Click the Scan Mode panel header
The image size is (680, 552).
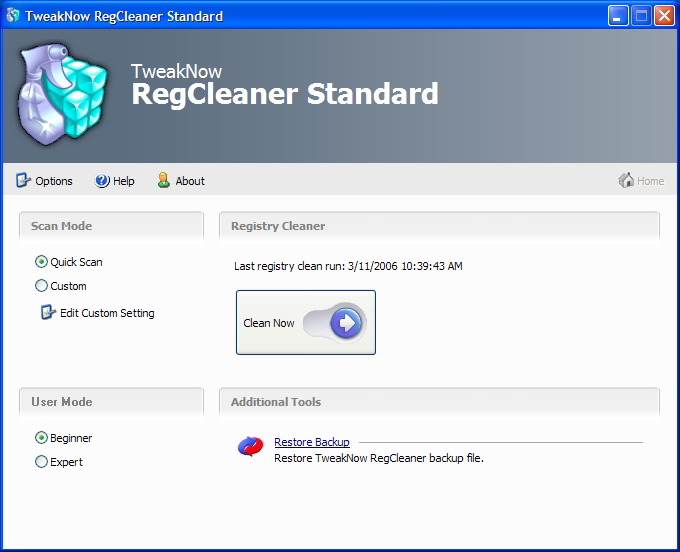coord(111,226)
